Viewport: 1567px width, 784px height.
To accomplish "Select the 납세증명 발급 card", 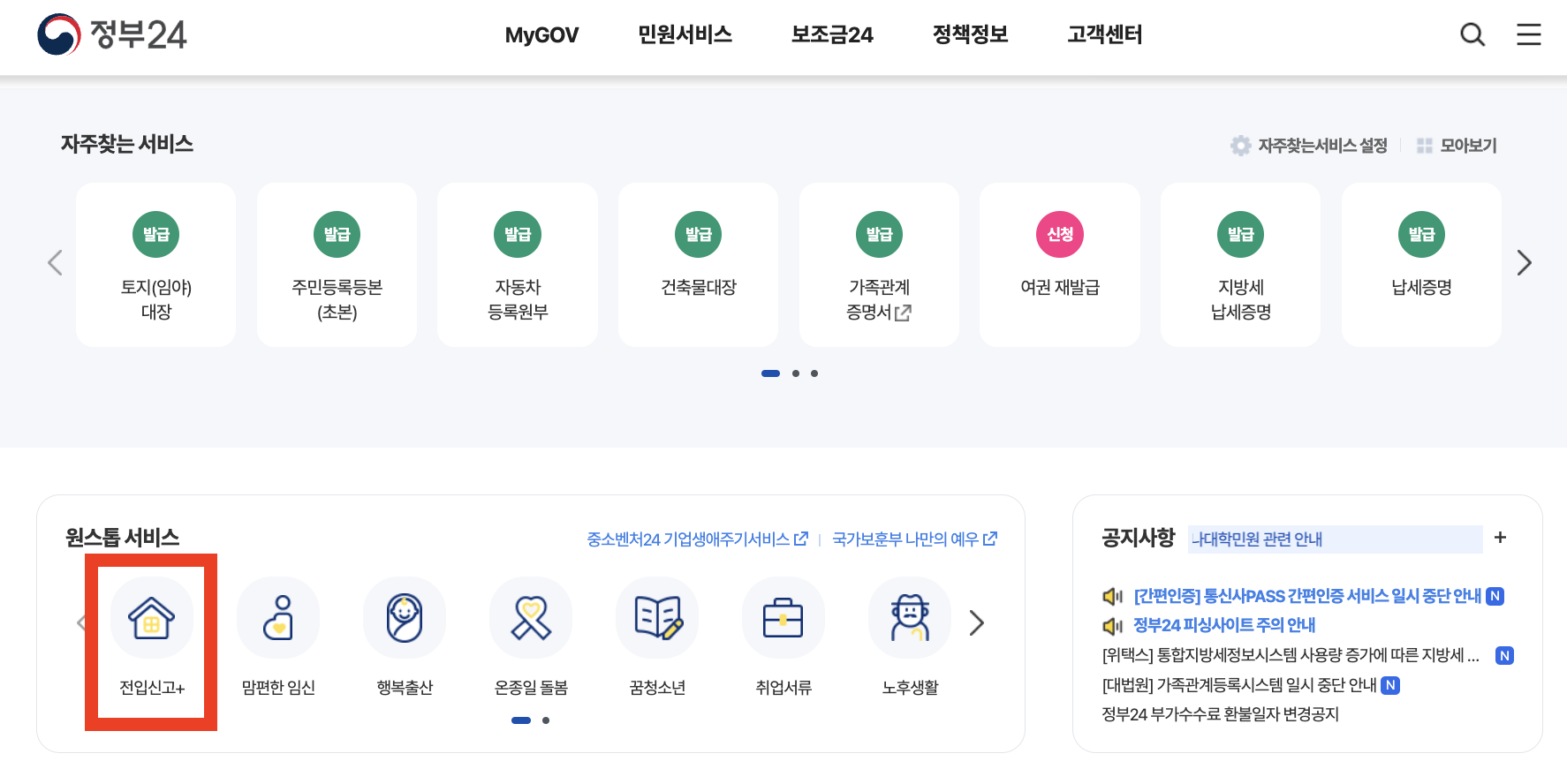I will click(x=1421, y=265).
